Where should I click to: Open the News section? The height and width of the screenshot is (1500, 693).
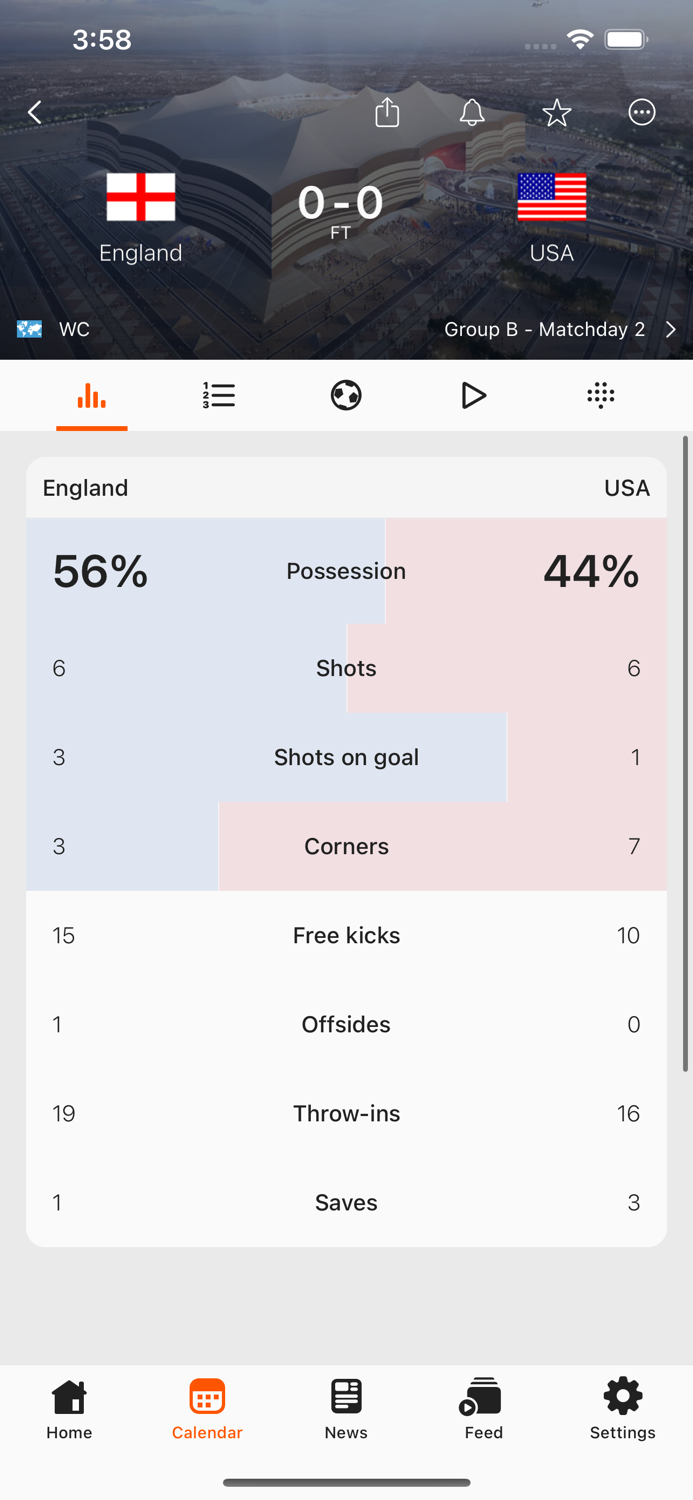345,1409
